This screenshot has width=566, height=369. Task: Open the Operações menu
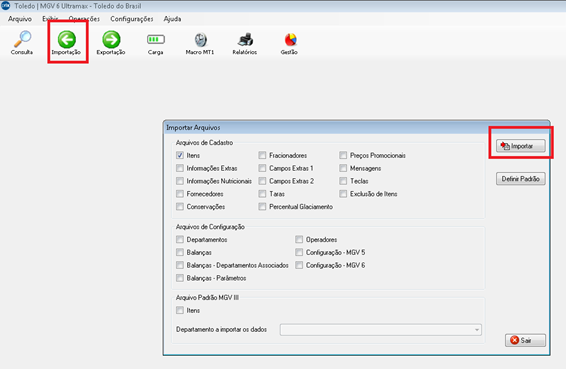[x=84, y=19]
